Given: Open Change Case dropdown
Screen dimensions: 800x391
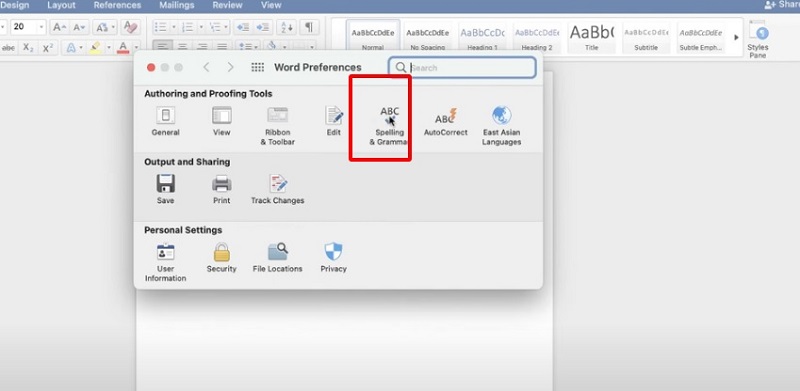Looking at the screenshot, I should tap(106, 27).
